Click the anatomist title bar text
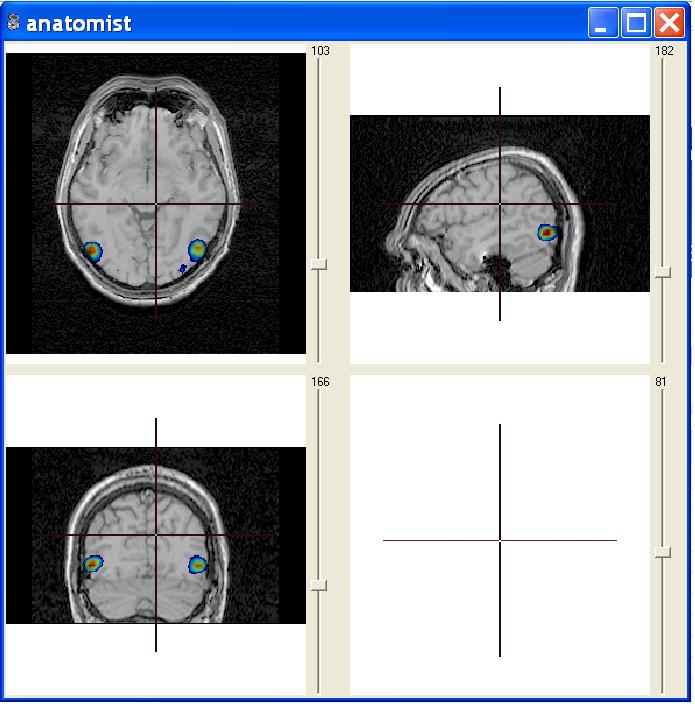695x704 pixels. [78, 23]
